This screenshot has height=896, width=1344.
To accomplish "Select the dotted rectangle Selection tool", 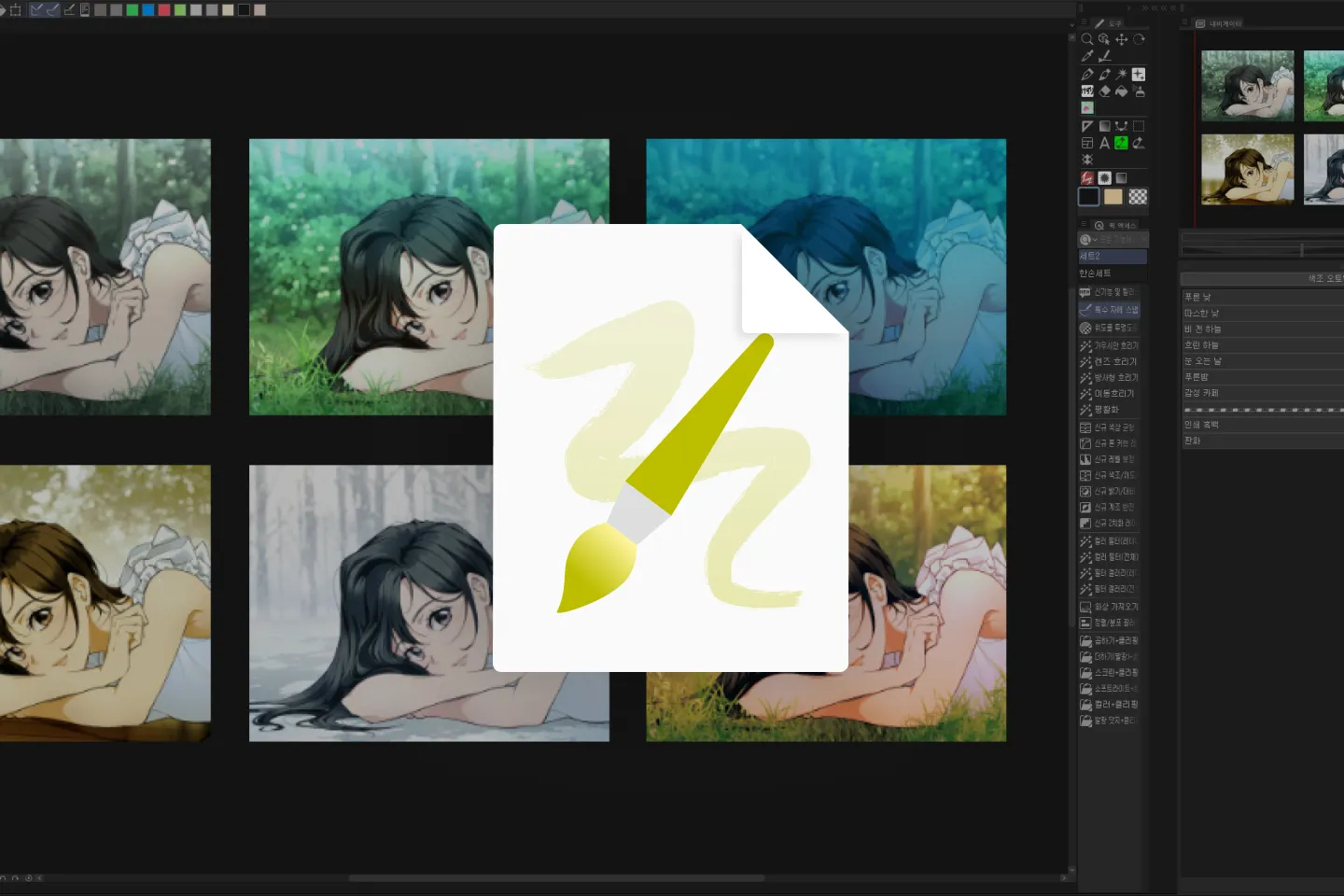I will (x=1139, y=126).
